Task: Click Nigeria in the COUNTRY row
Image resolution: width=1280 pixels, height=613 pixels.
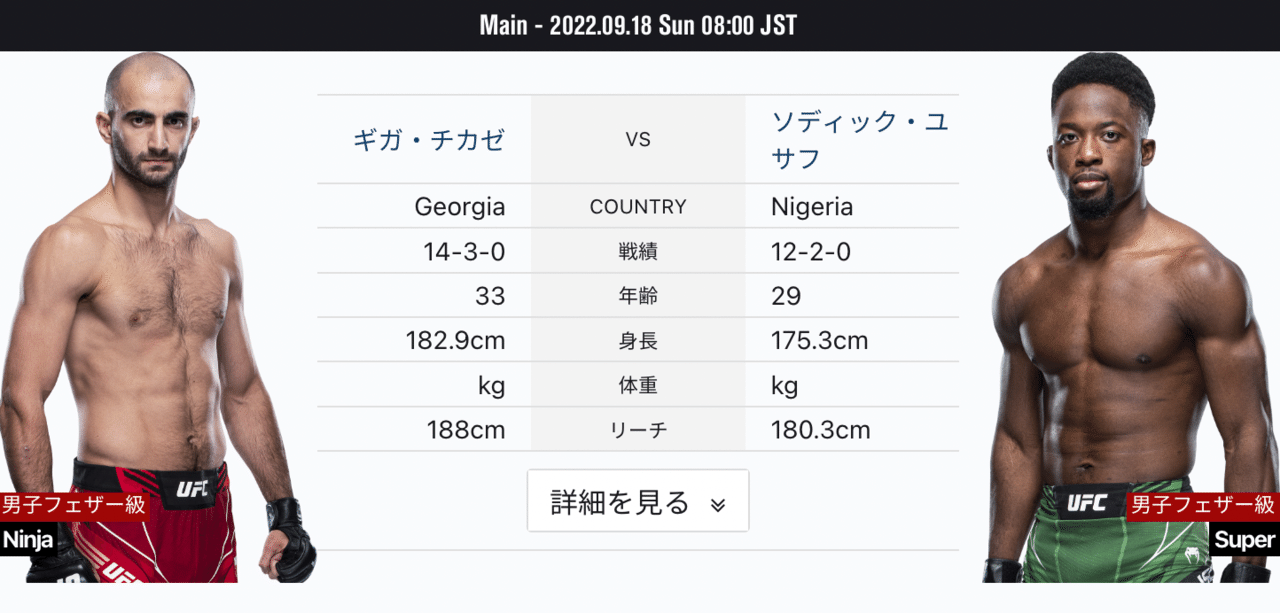Action: pyautogui.click(x=811, y=206)
